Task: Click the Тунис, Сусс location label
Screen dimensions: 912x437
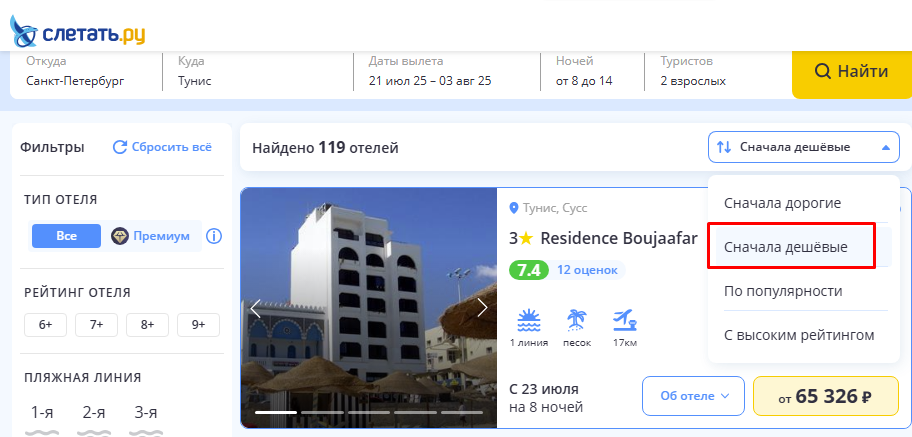Action: [555, 208]
